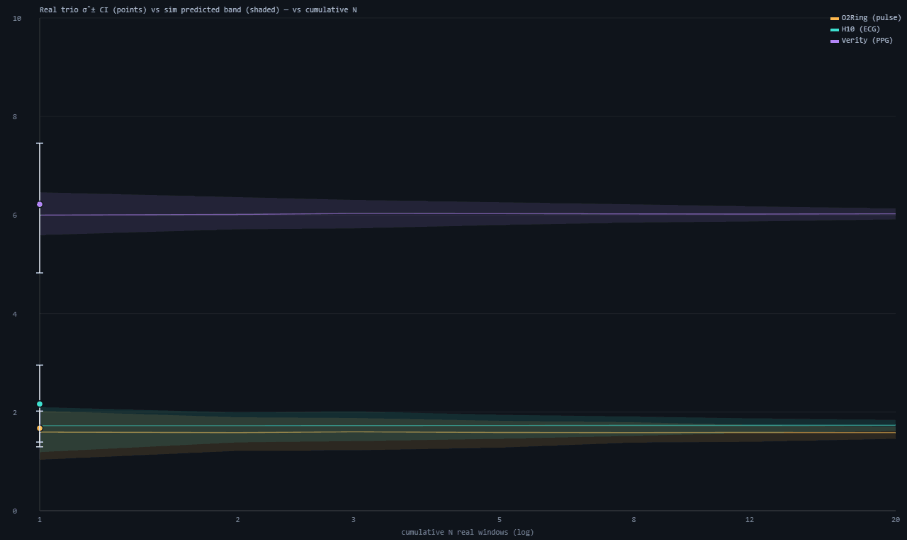The height and width of the screenshot is (540, 907).
Task: Click the H10 (ECG) teal legend swatch
Action: pos(834,29)
